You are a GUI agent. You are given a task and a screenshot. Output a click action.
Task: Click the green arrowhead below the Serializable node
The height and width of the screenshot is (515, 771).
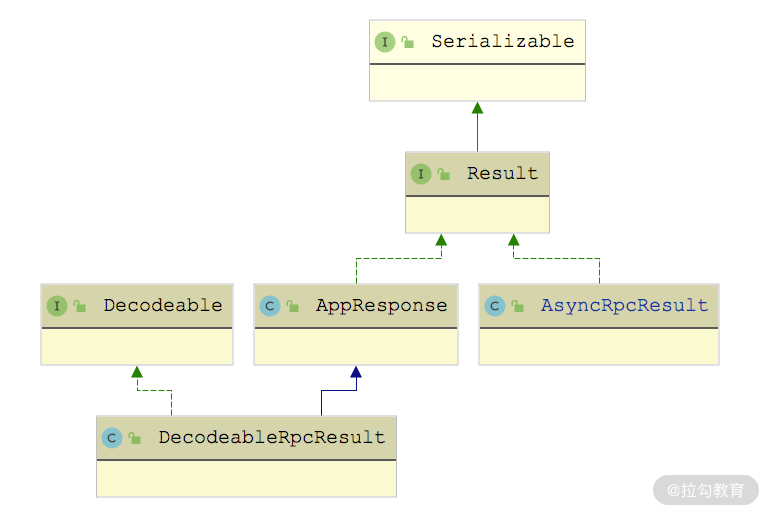[x=477, y=108]
